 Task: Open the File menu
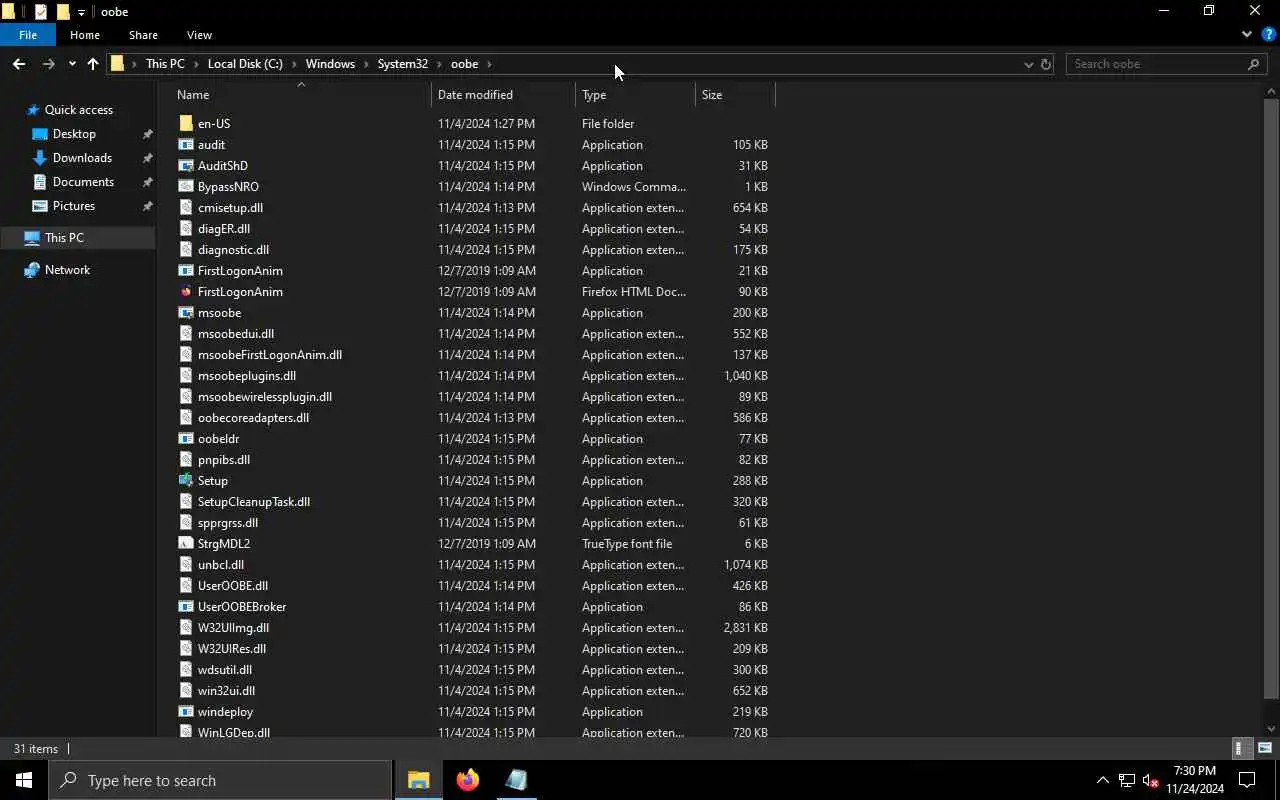pyautogui.click(x=28, y=35)
